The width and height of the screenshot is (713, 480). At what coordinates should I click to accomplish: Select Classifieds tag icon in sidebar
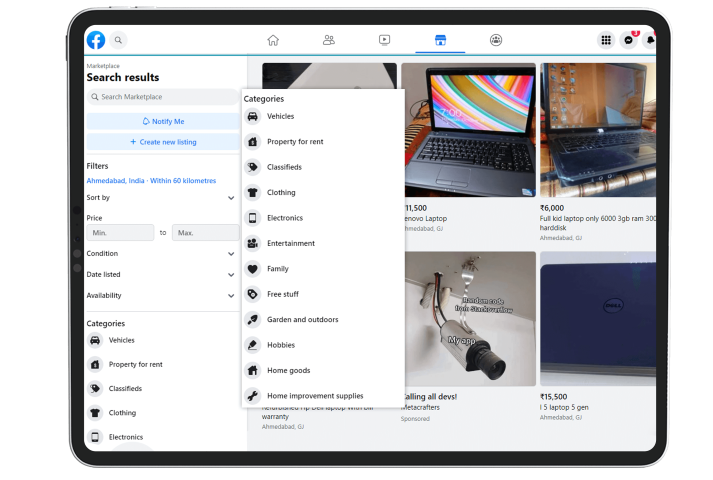point(95,389)
